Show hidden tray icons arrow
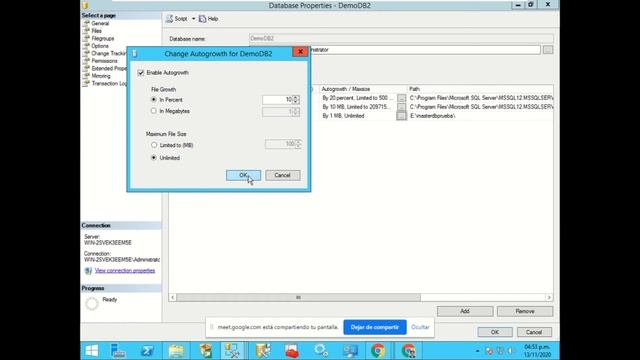The width and height of the screenshot is (640, 360). coord(477,351)
